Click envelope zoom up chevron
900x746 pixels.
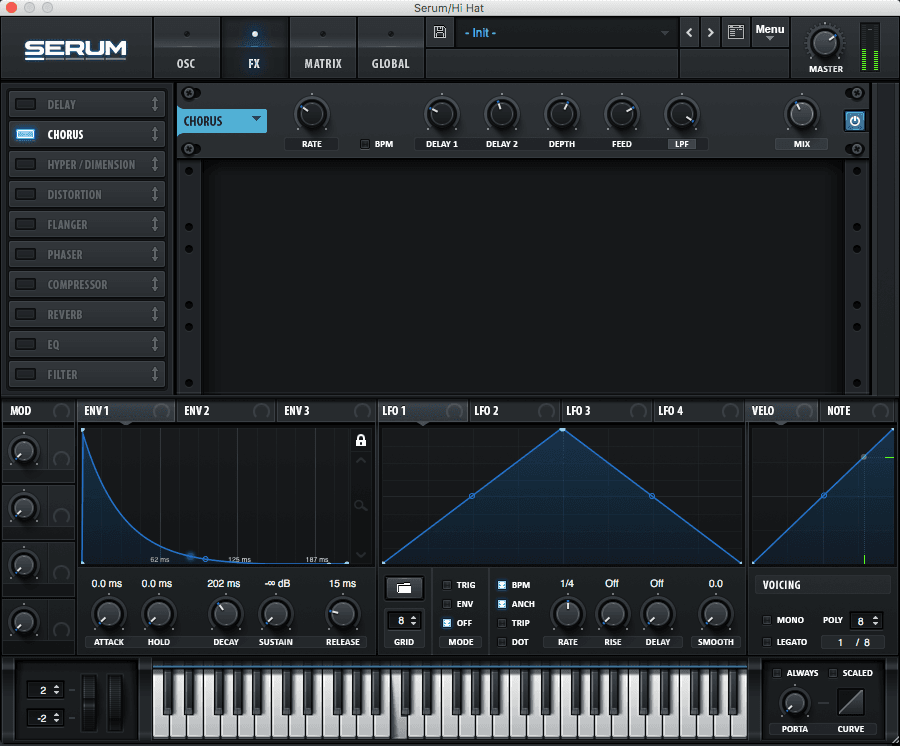tap(360, 460)
